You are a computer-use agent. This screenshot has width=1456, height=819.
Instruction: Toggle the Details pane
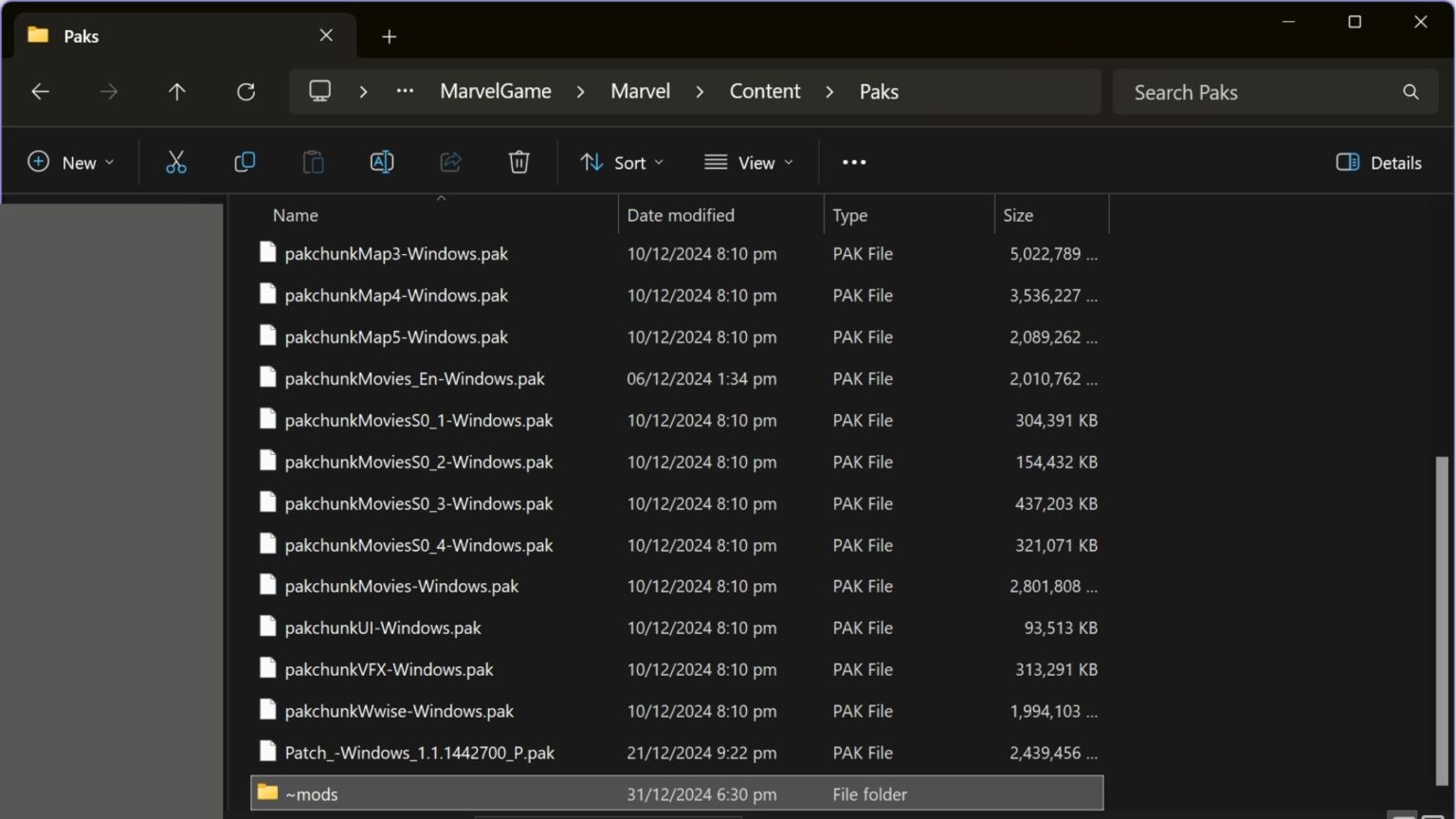[x=1377, y=162]
